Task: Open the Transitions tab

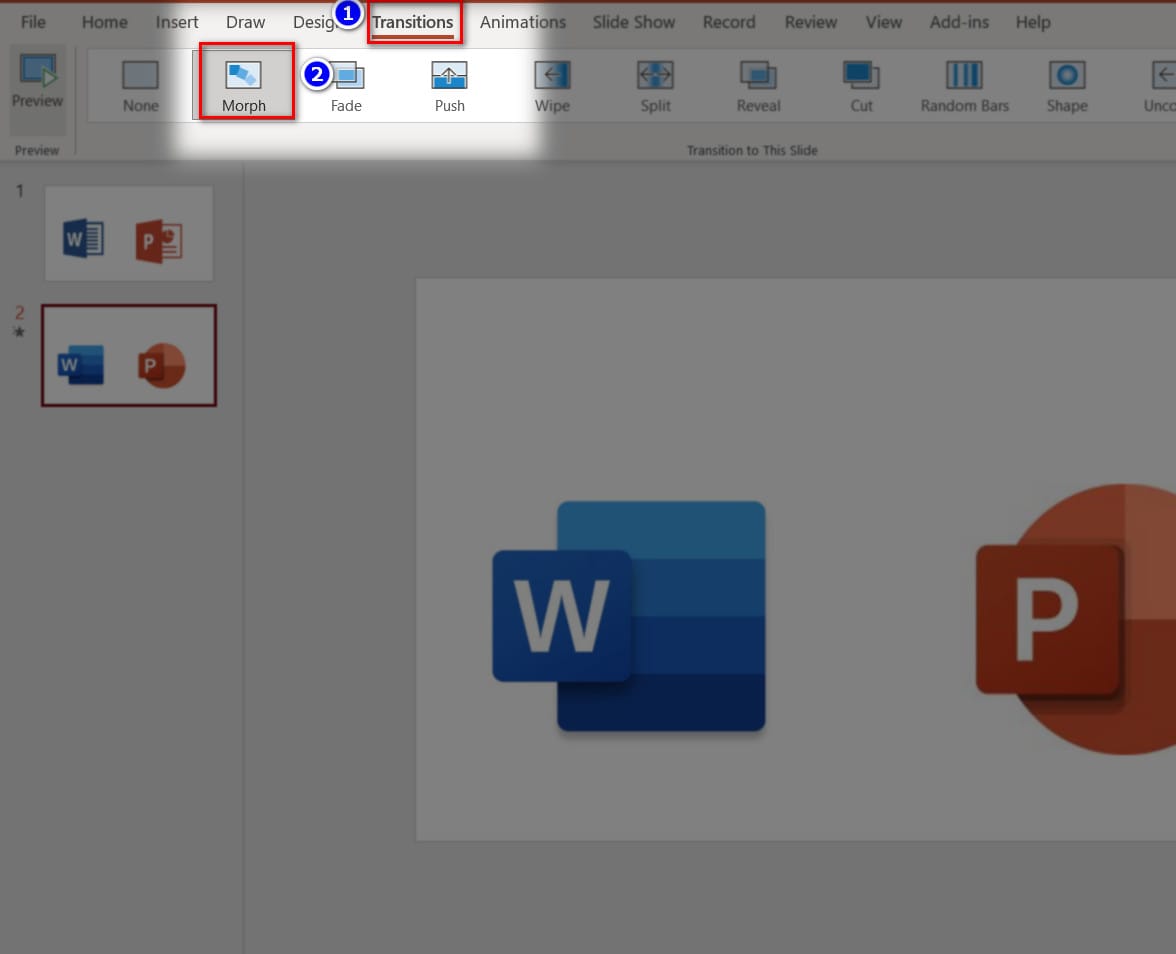Action: pos(413,22)
